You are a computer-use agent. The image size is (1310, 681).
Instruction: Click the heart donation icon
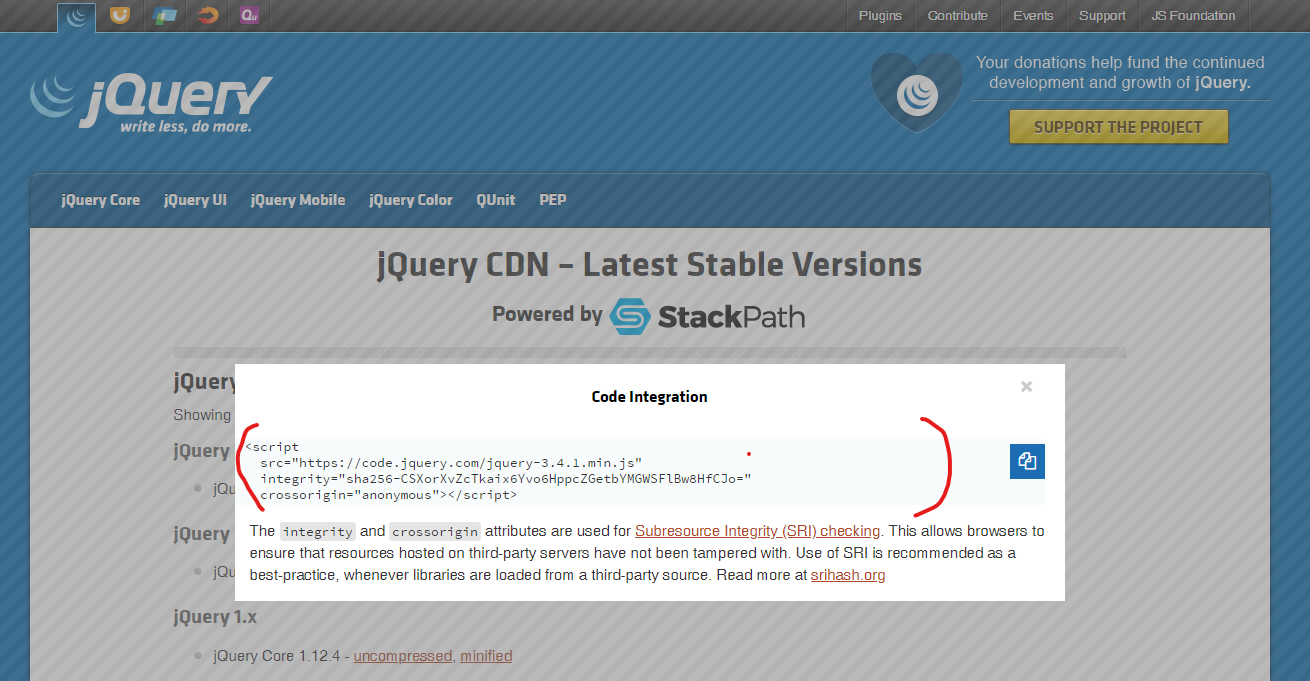(x=916, y=93)
